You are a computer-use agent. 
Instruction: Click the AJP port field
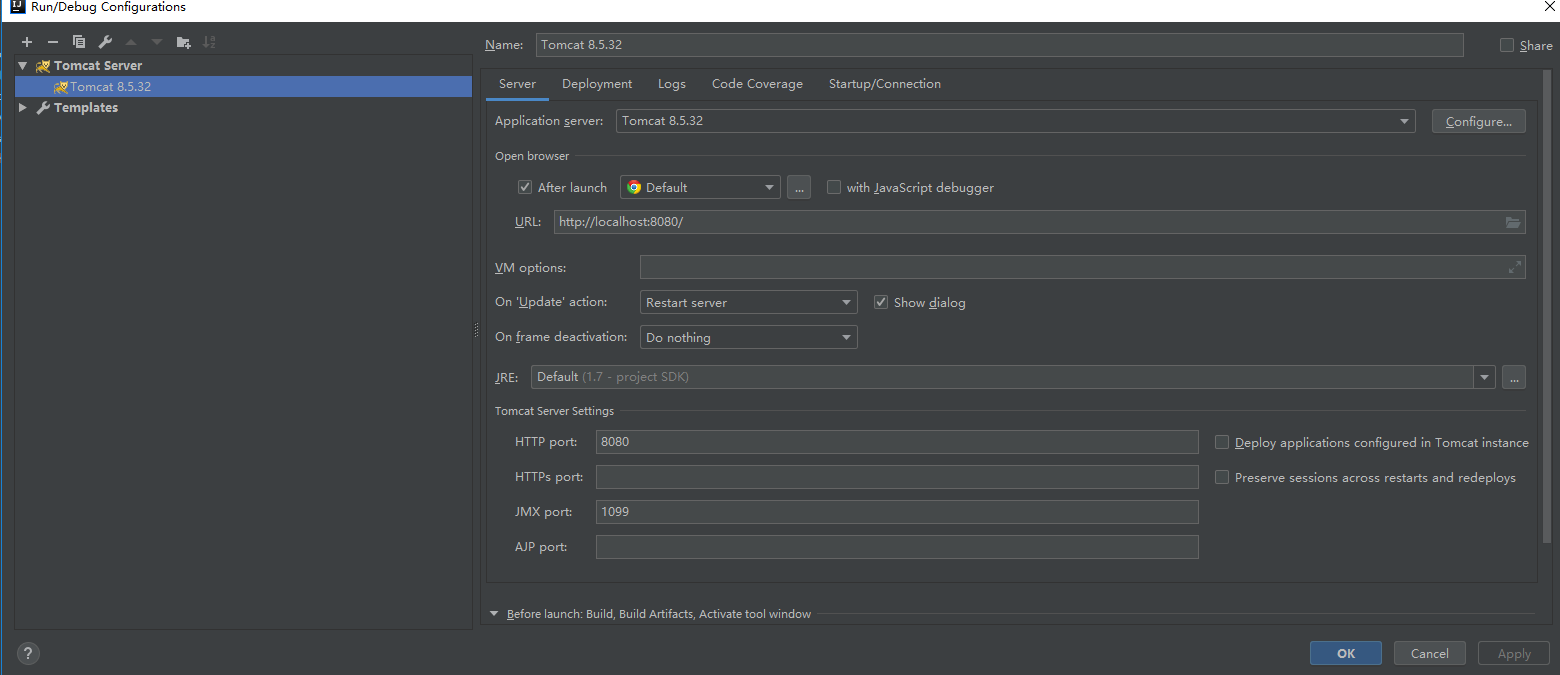pos(897,547)
